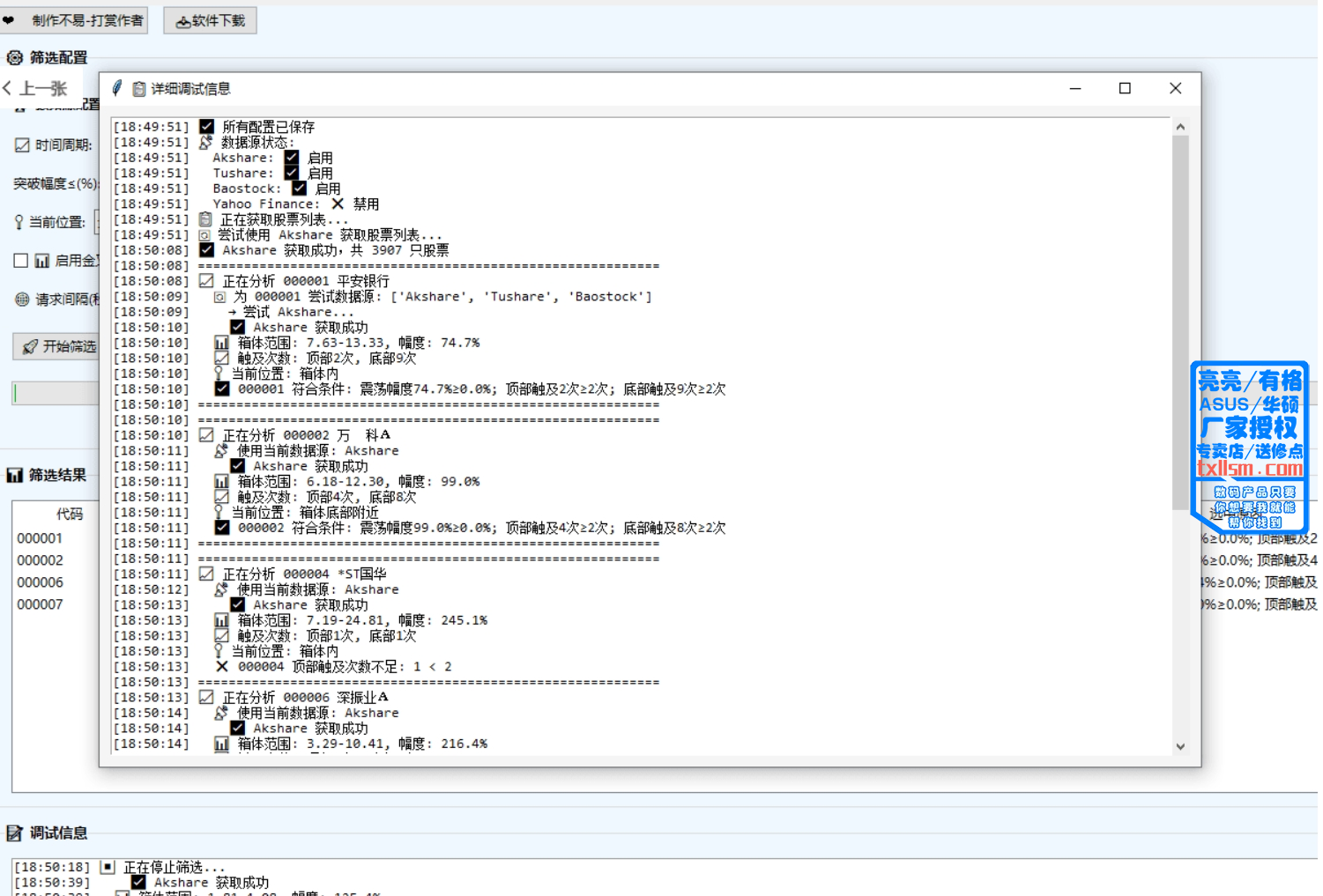Click the notepad icon beside 调试信息
Image resolution: width=1323 pixels, height=896 pixels.
pyautogui.click(x=15, y=833)
